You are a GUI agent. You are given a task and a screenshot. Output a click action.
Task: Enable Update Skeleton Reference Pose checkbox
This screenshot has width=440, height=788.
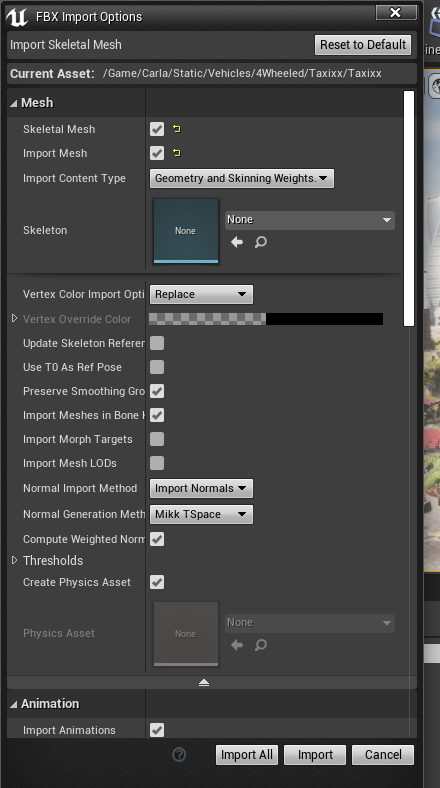point(157,343)
